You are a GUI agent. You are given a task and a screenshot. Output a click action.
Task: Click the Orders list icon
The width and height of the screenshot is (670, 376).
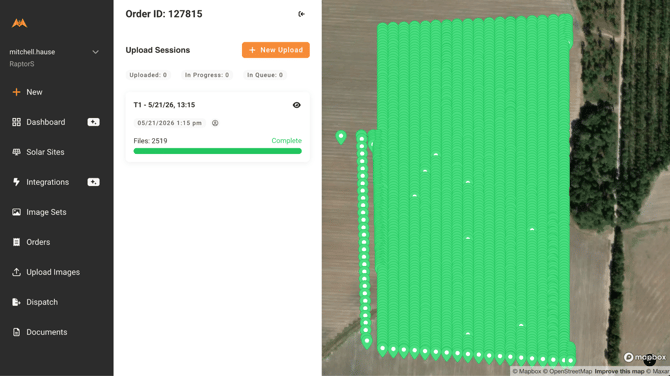click(x=16, y=242)
